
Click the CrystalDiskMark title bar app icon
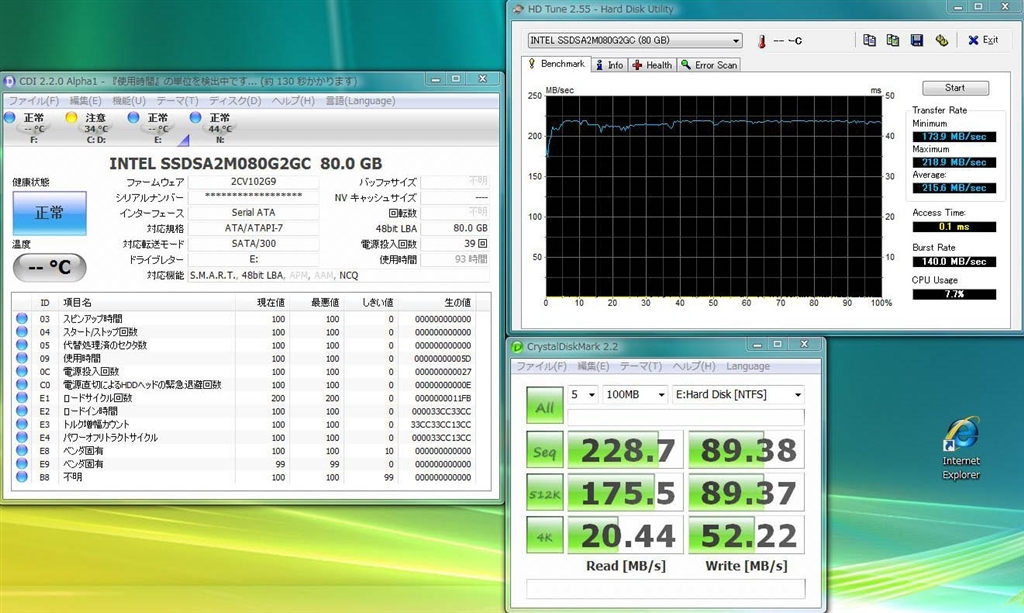pyautogui.click(x=517, y=347)
